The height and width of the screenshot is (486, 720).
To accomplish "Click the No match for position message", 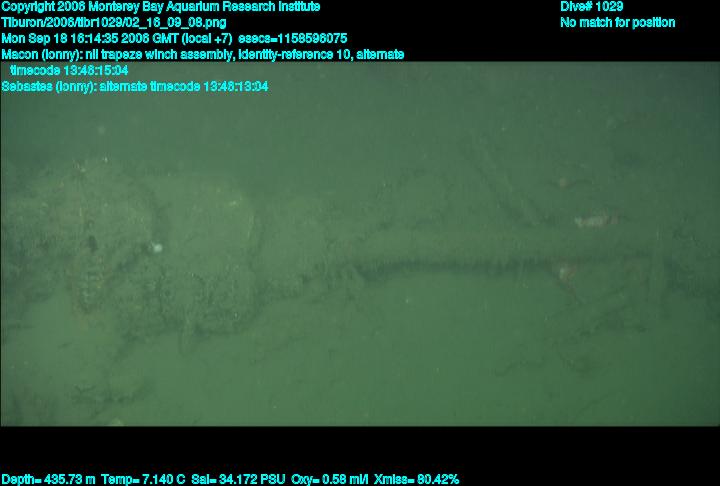I will coord(617,22).
